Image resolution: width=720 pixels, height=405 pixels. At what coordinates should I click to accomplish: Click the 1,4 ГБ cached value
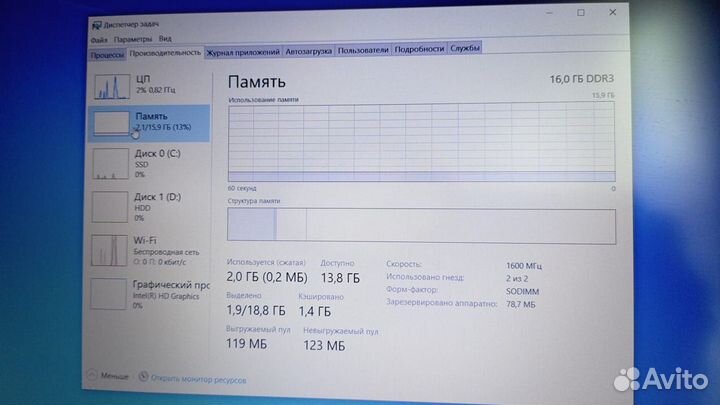click(x=315, y=311)
